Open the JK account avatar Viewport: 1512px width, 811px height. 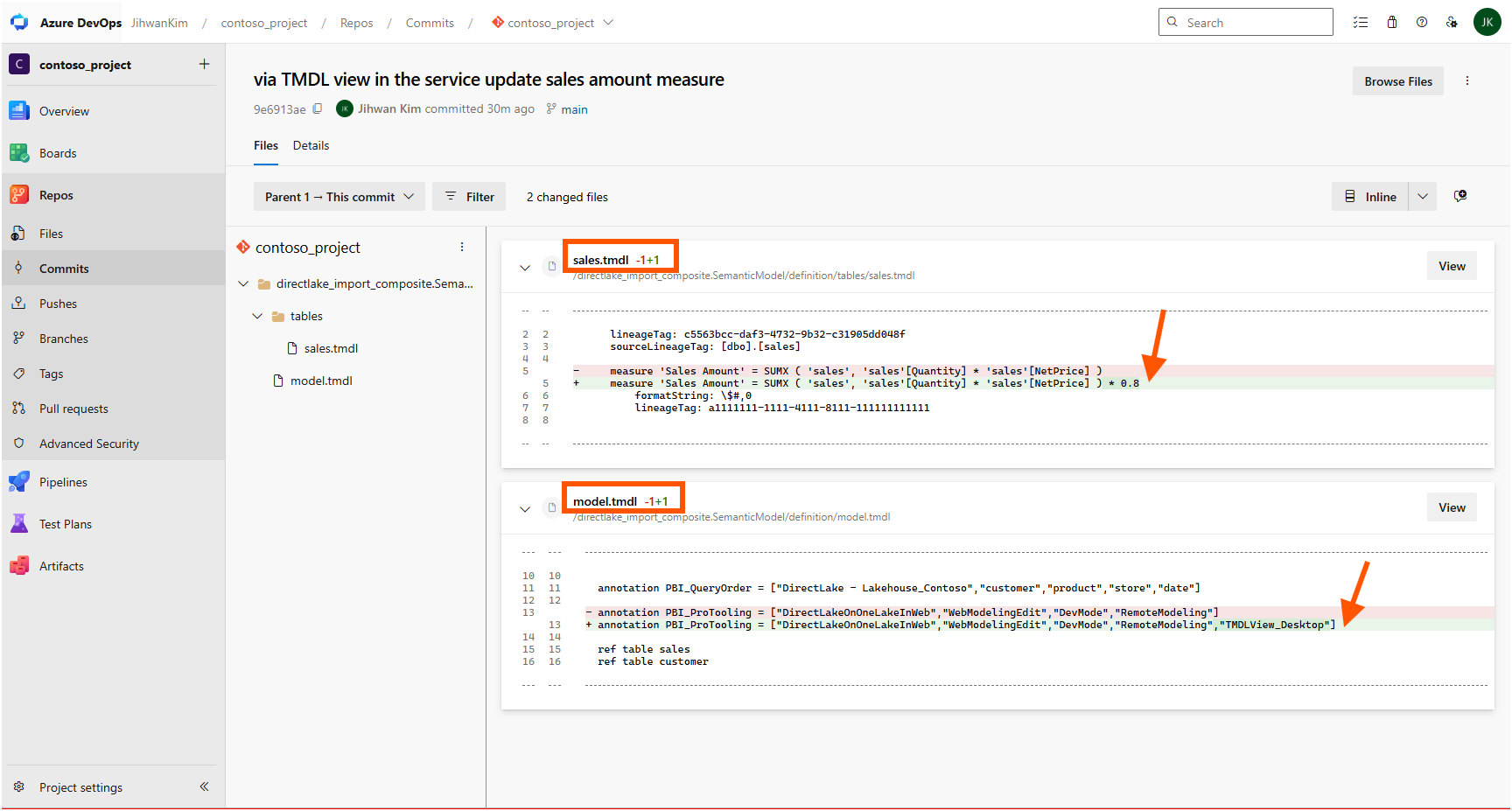point(1487,22)
